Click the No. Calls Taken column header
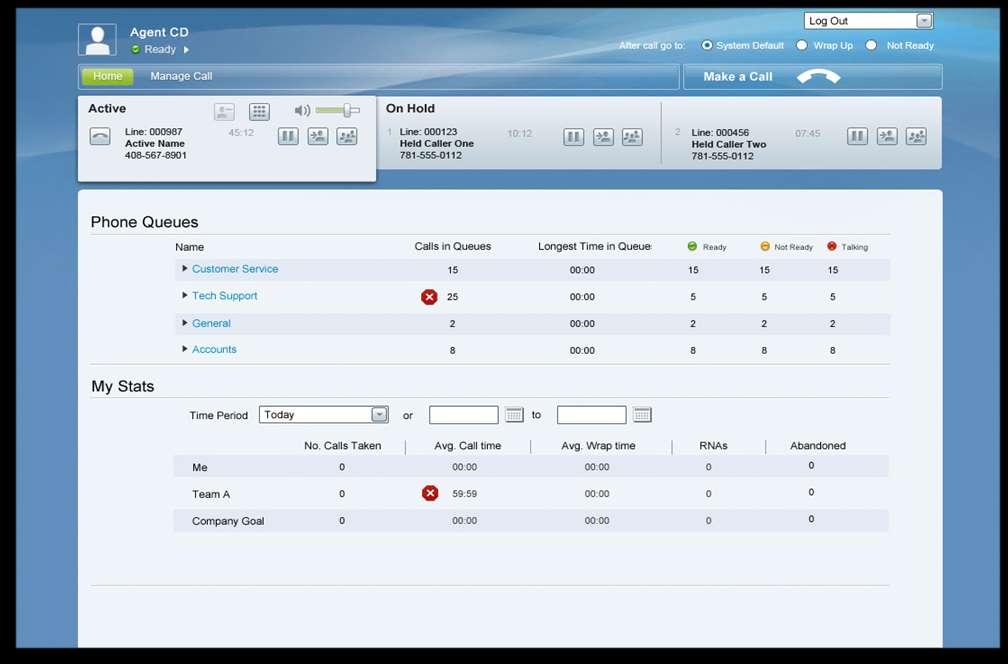The height and width of the screenshot is (664, 1008). pos(343,445)
